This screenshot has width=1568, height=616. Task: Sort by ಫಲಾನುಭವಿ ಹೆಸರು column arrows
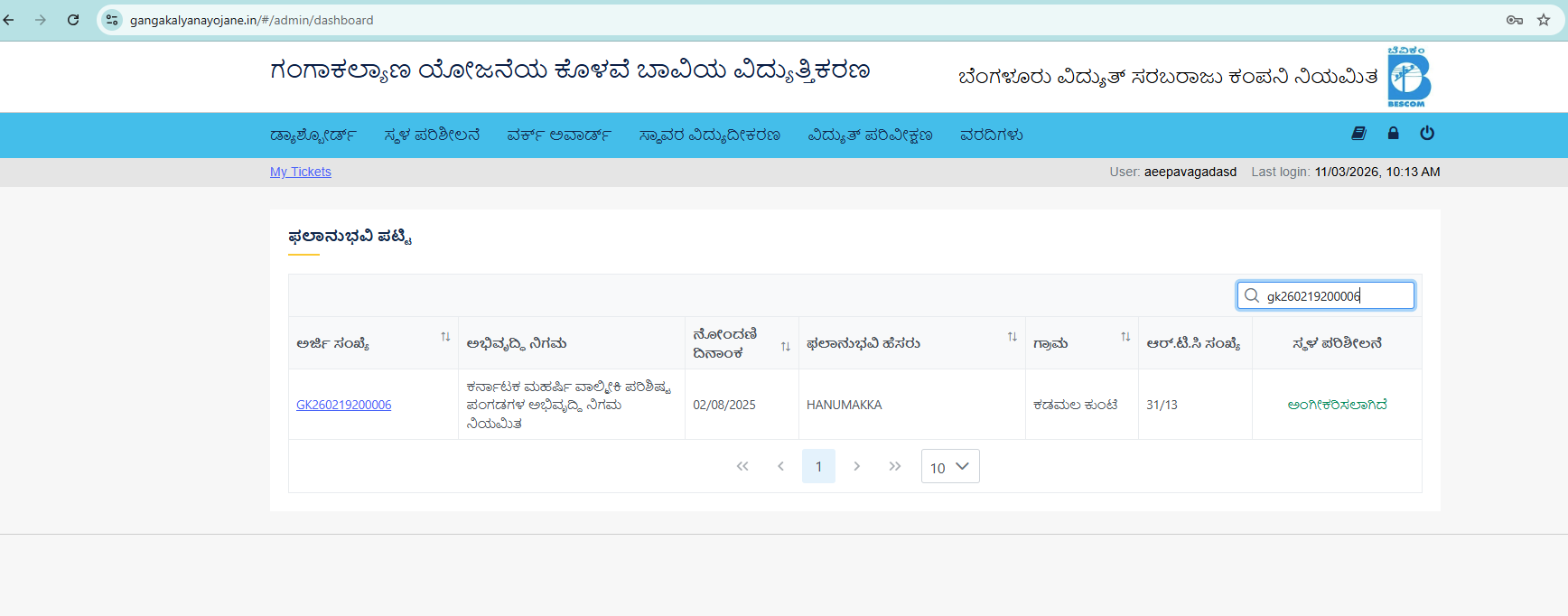[1013, 337]
